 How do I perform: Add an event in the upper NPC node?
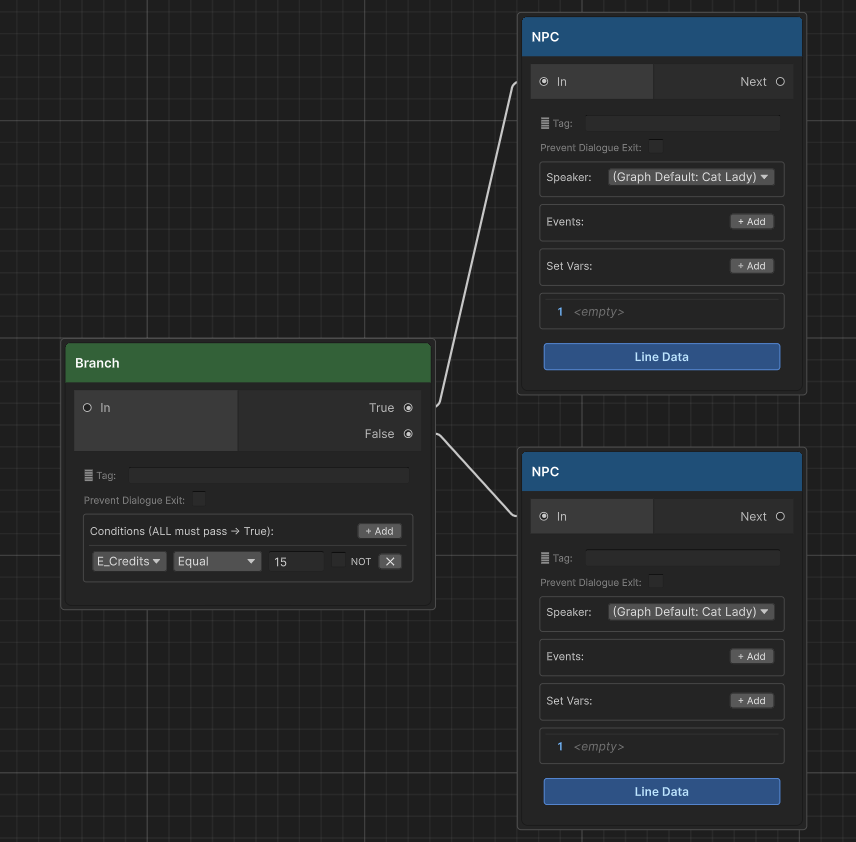click(752, 222)
